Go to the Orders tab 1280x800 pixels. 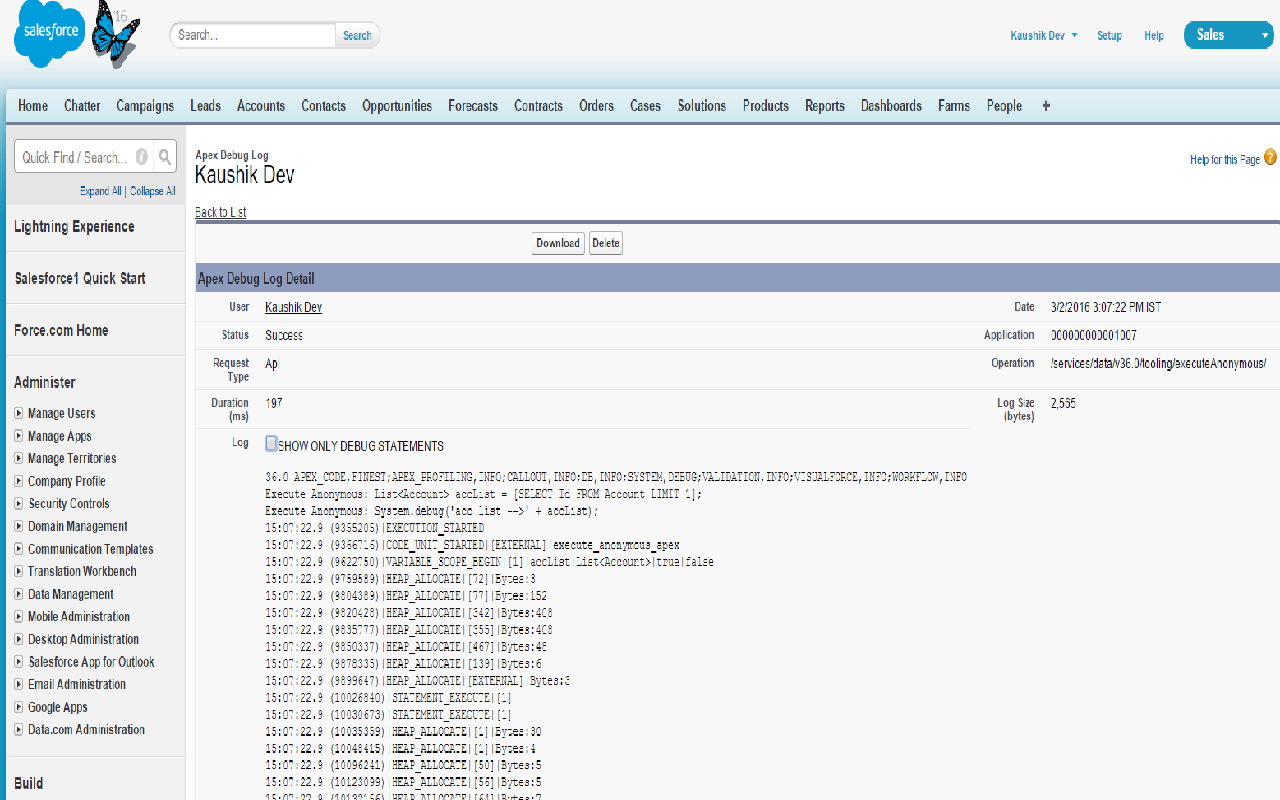(597, 105)
